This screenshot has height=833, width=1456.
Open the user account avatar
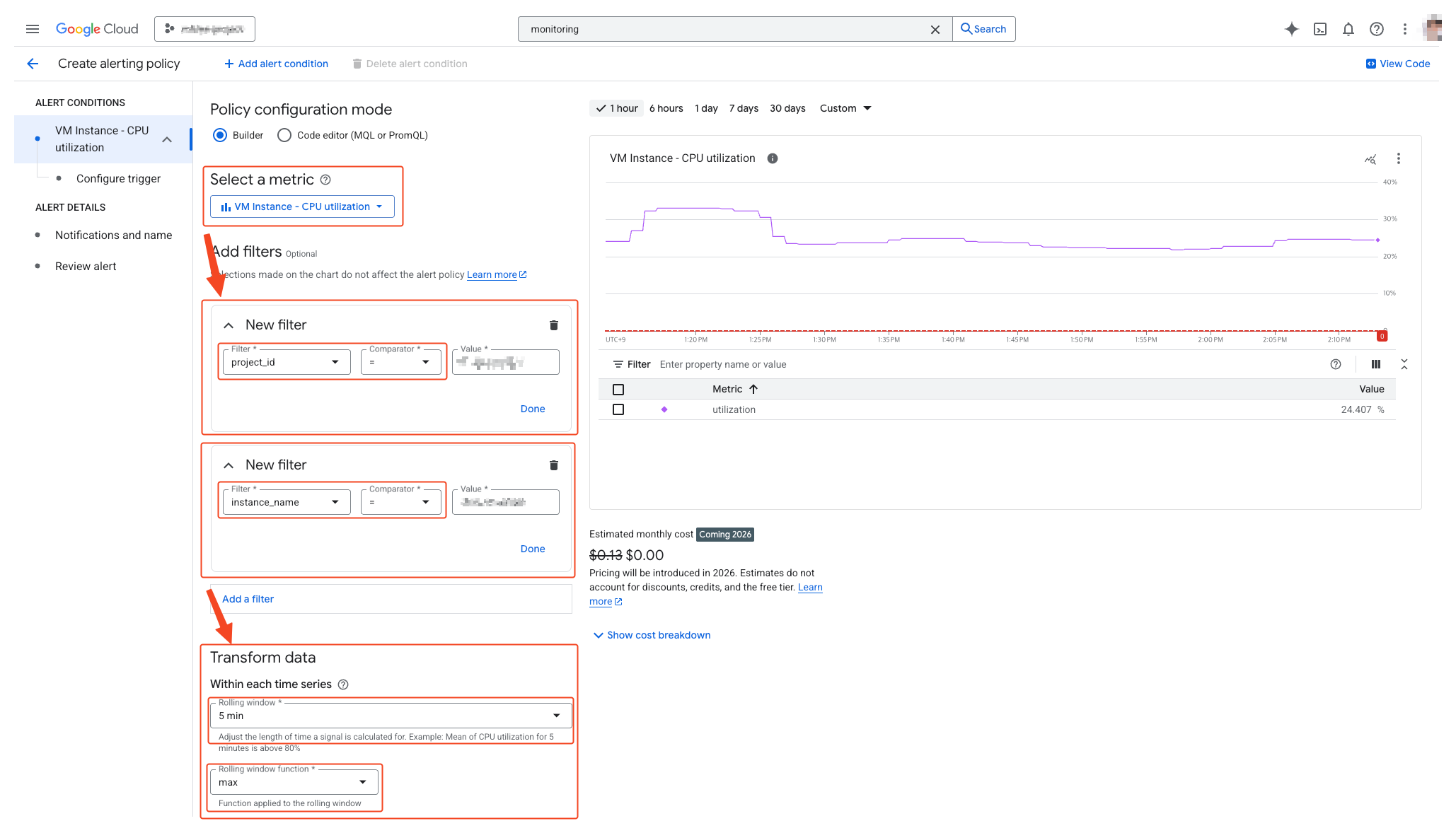click(x=1433, y=29)
